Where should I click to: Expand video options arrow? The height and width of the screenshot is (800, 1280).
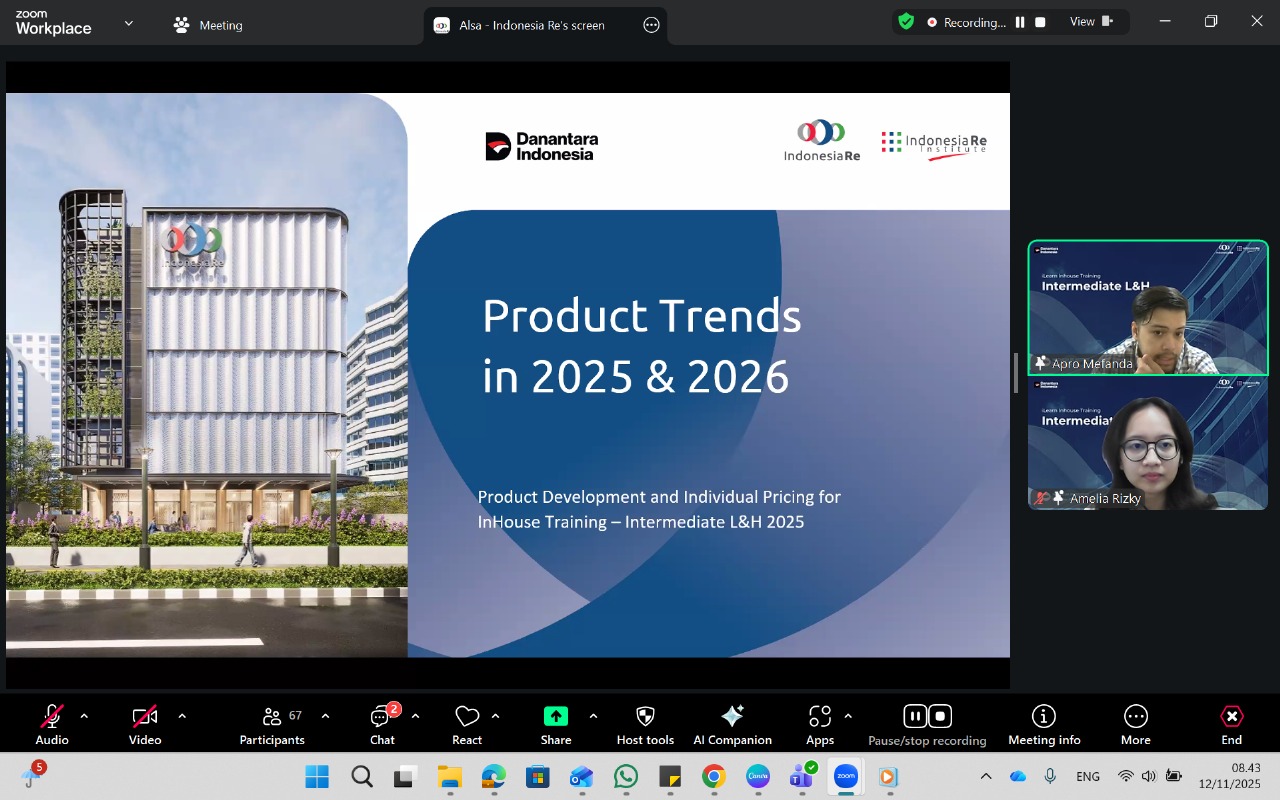pyautogui.click(x=182, y=716)
